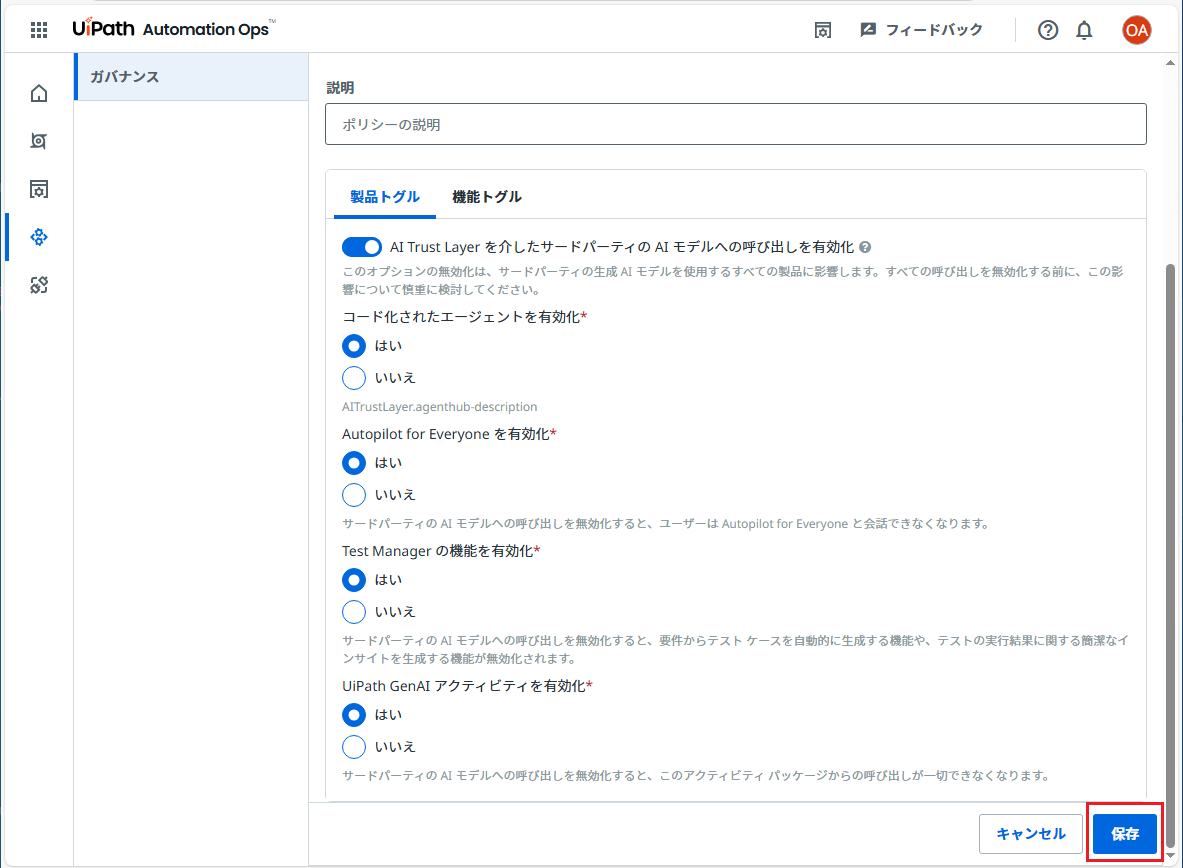1183x868 pixels.
Task: Click the フィードバック feedback link
Action: [921, 29]
